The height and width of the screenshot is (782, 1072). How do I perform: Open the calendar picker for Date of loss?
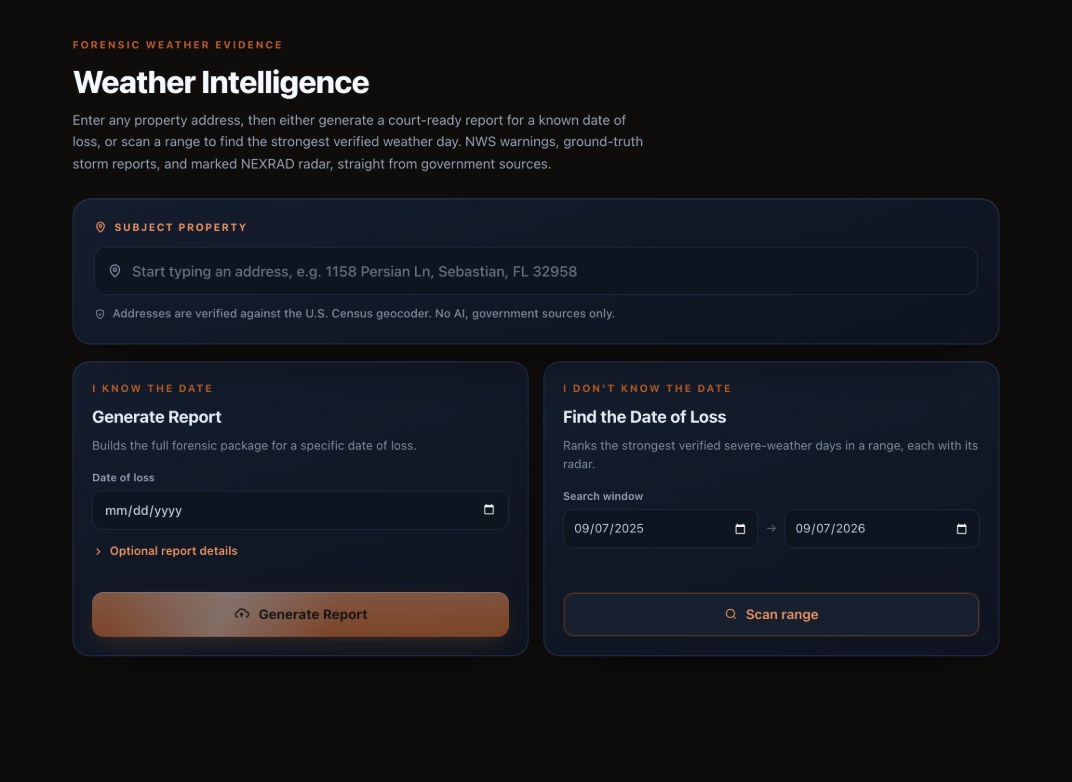point(489,509)
